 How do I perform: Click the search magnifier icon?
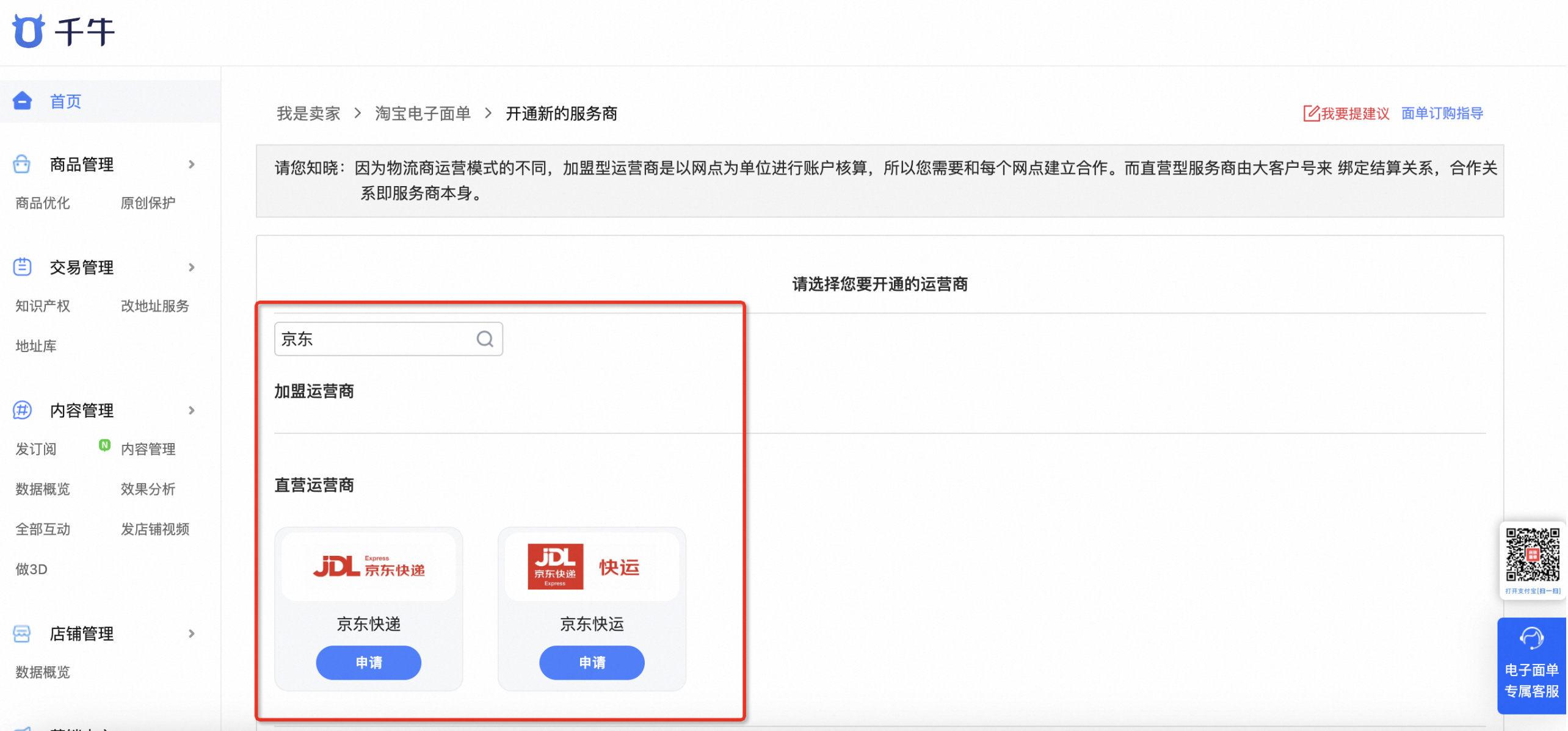tap(485, 339)
